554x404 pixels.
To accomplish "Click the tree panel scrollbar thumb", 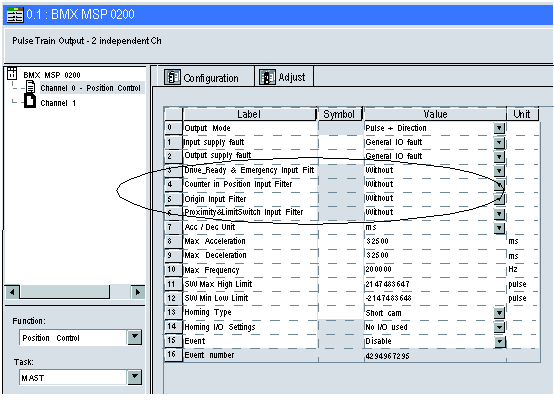I will [x=65, y=292].
